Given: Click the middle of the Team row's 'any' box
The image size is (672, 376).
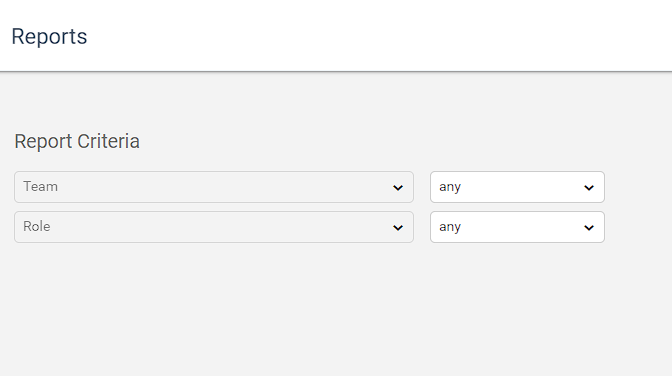Looking at the screenshot, I should [x=517, y=187].
